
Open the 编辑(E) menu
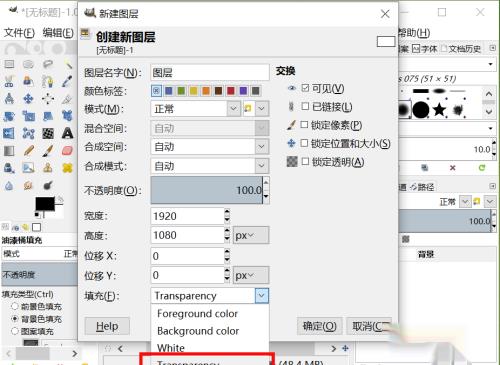point(58,33)
